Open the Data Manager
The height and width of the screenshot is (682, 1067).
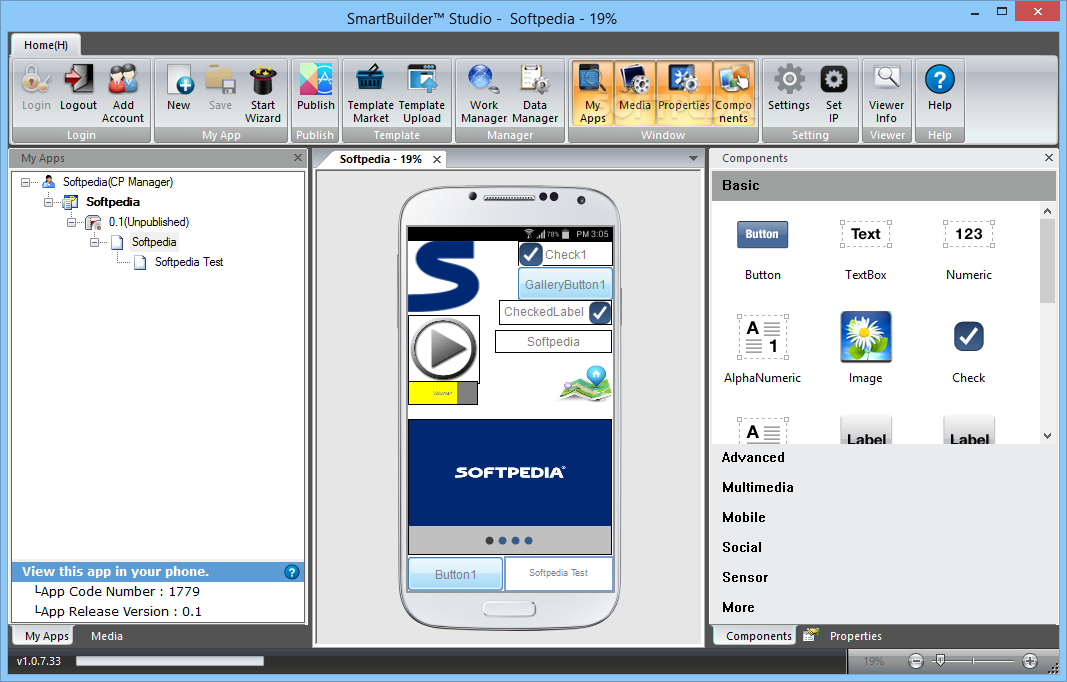pyautogui.click(x=535, y=93)
